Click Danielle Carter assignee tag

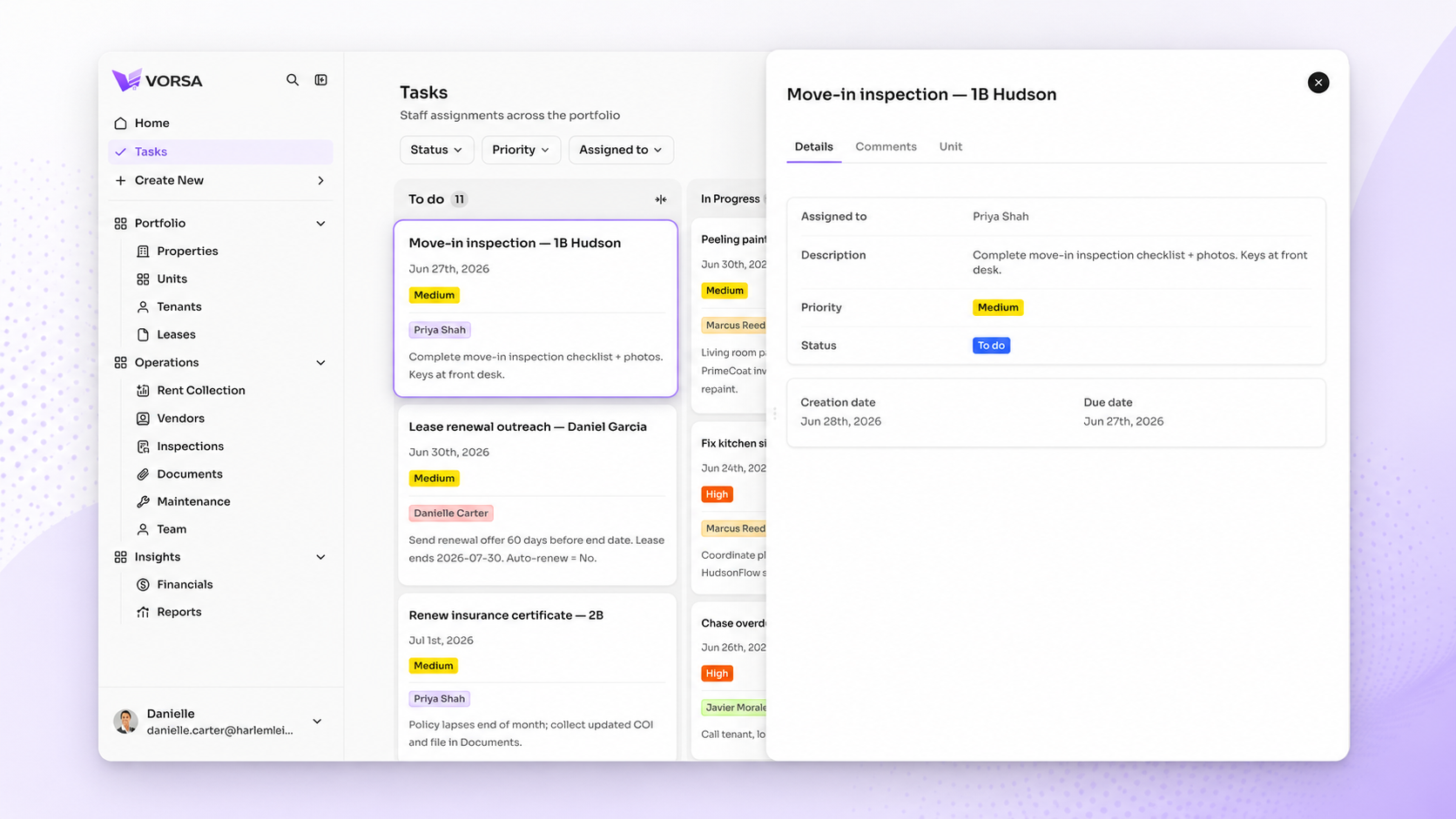click(x=451, y=514)
